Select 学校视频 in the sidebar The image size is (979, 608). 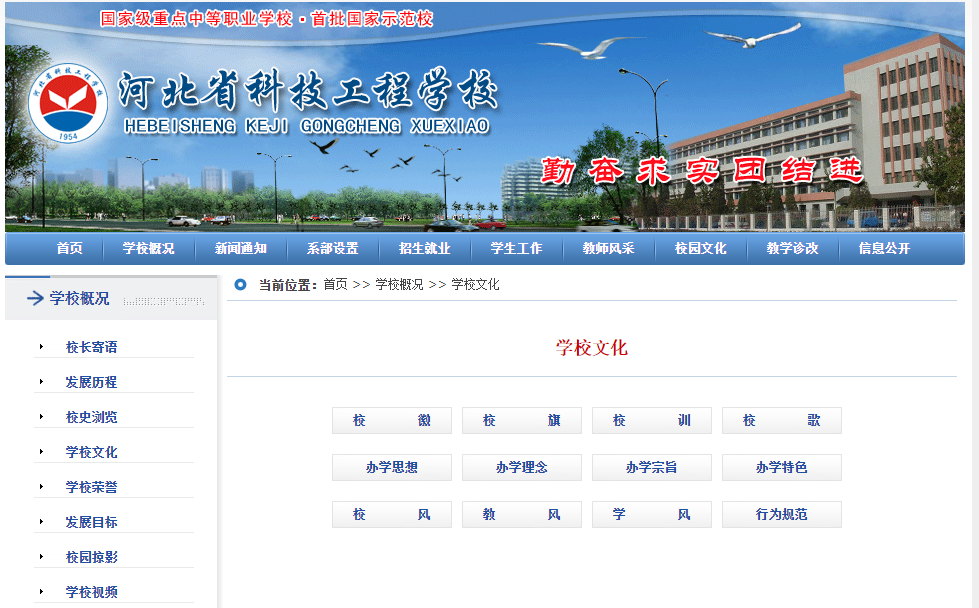point(92,592)
